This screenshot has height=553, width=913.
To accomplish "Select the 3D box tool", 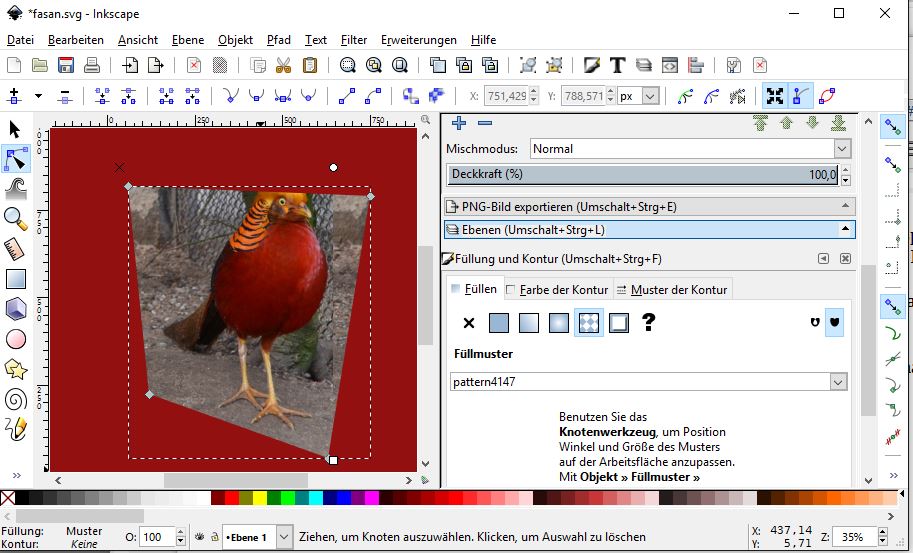I will (15, 309).
